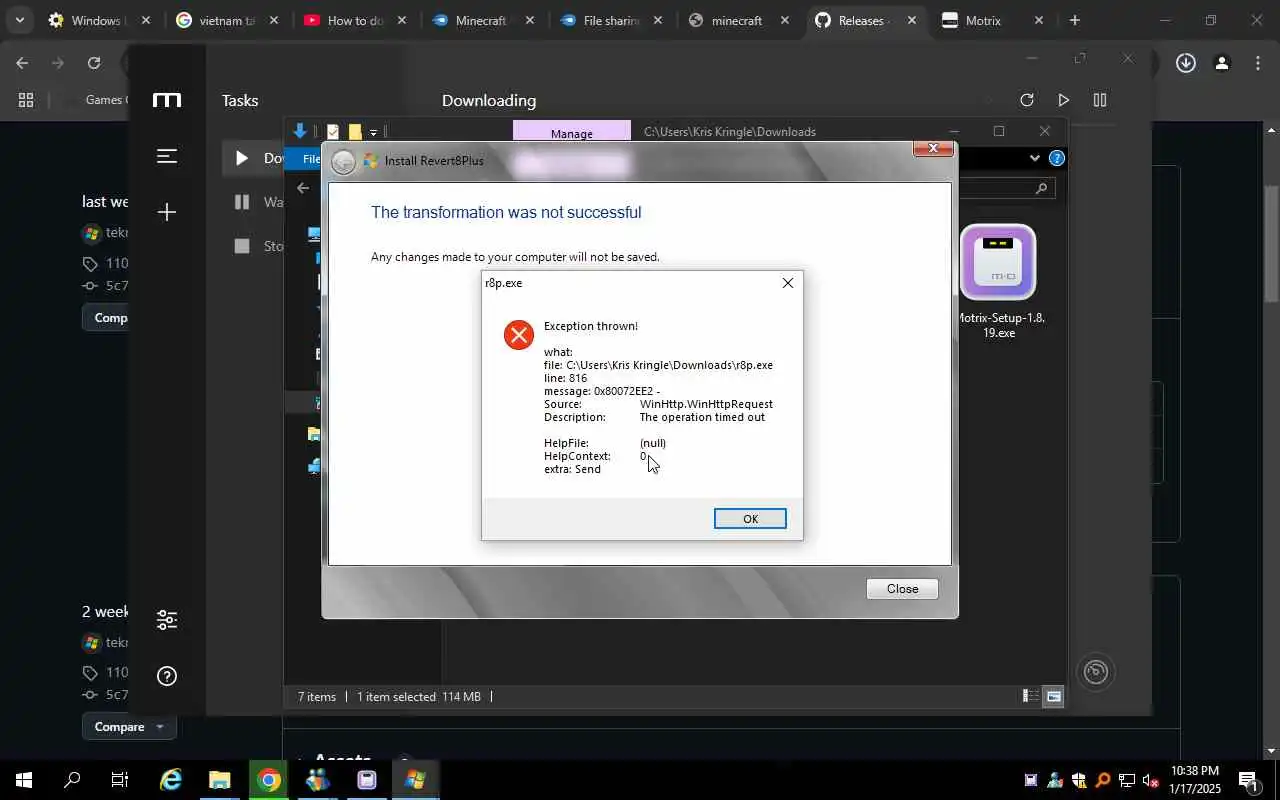Open the Manage ribbon tab in File Explorer

point(572,133)
